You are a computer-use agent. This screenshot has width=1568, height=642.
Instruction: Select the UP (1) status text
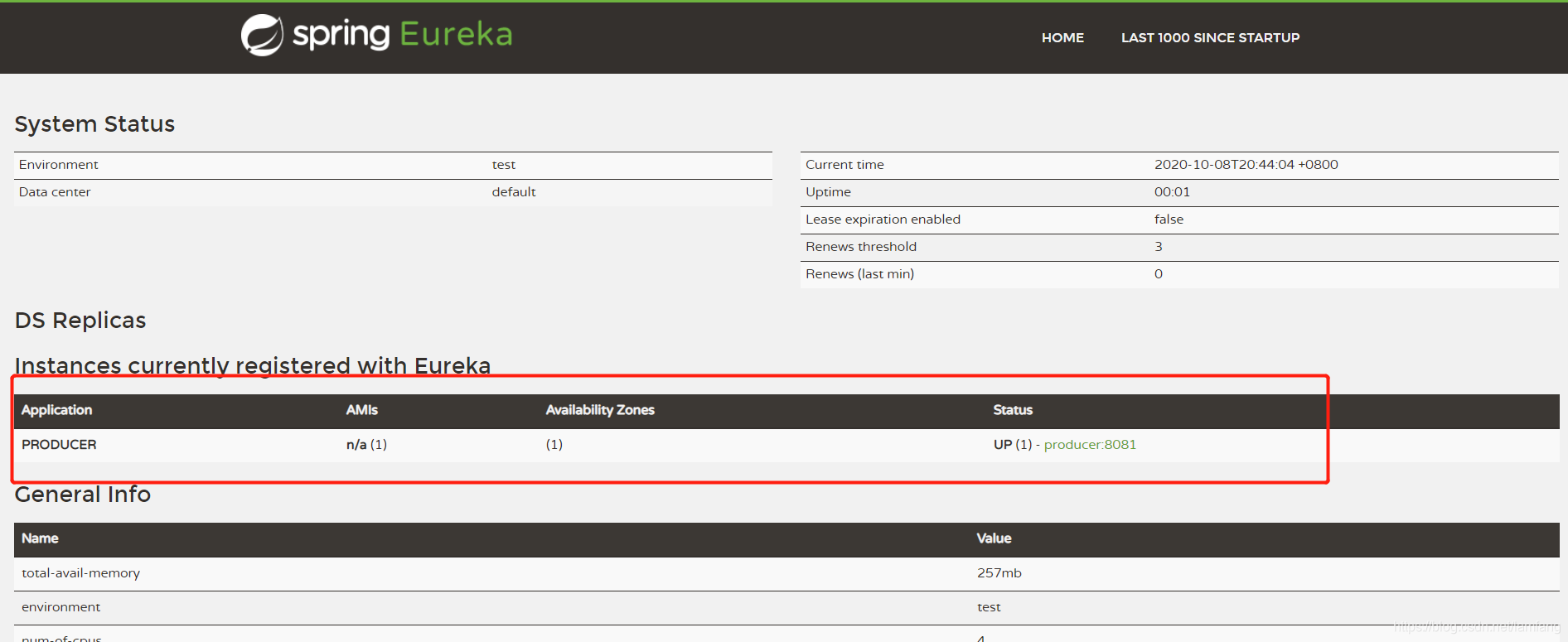coord(1013,444)
